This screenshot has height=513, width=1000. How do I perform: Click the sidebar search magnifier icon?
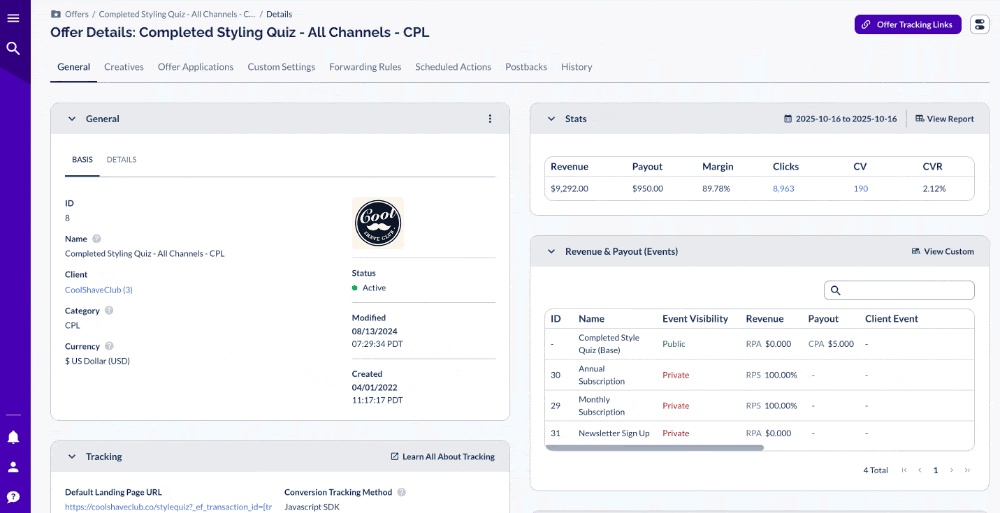click(x=13, y=48)
